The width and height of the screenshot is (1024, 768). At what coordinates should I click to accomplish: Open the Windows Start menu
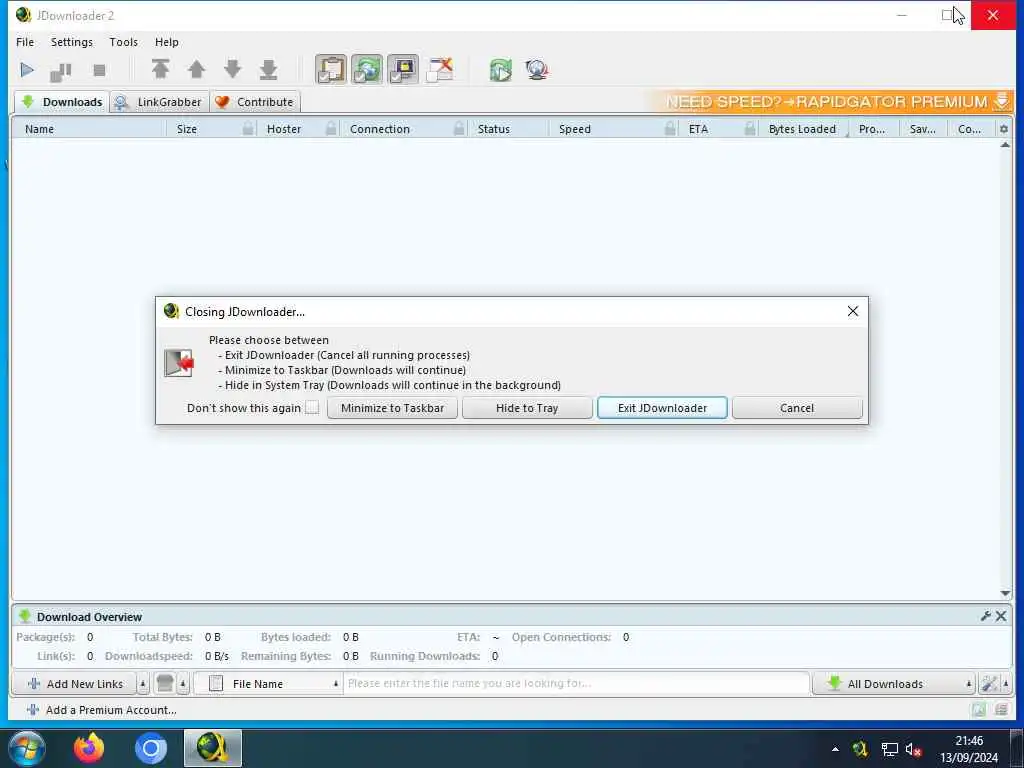(26, 748)
